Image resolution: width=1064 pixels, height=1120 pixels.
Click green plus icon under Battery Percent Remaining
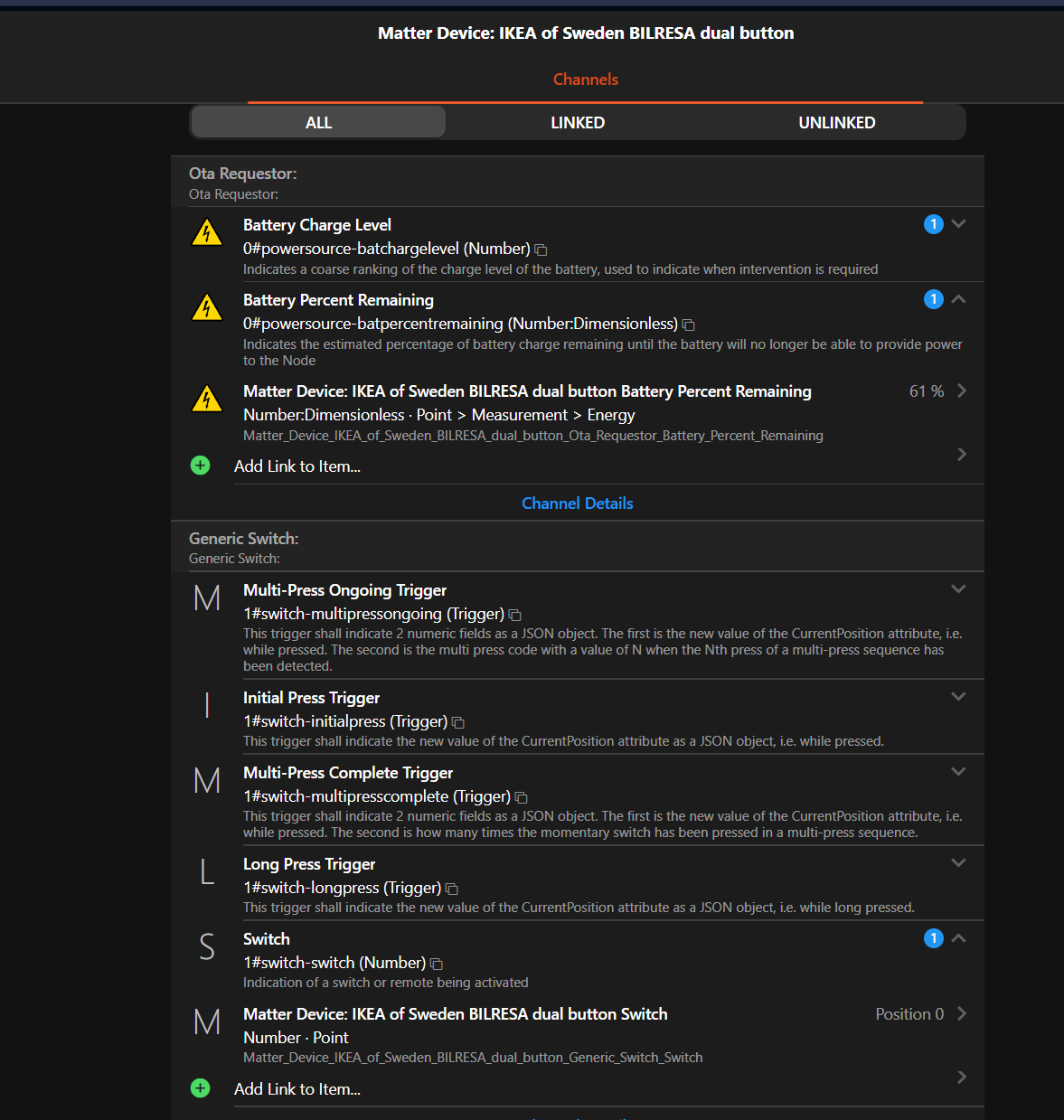coord(201,466)
